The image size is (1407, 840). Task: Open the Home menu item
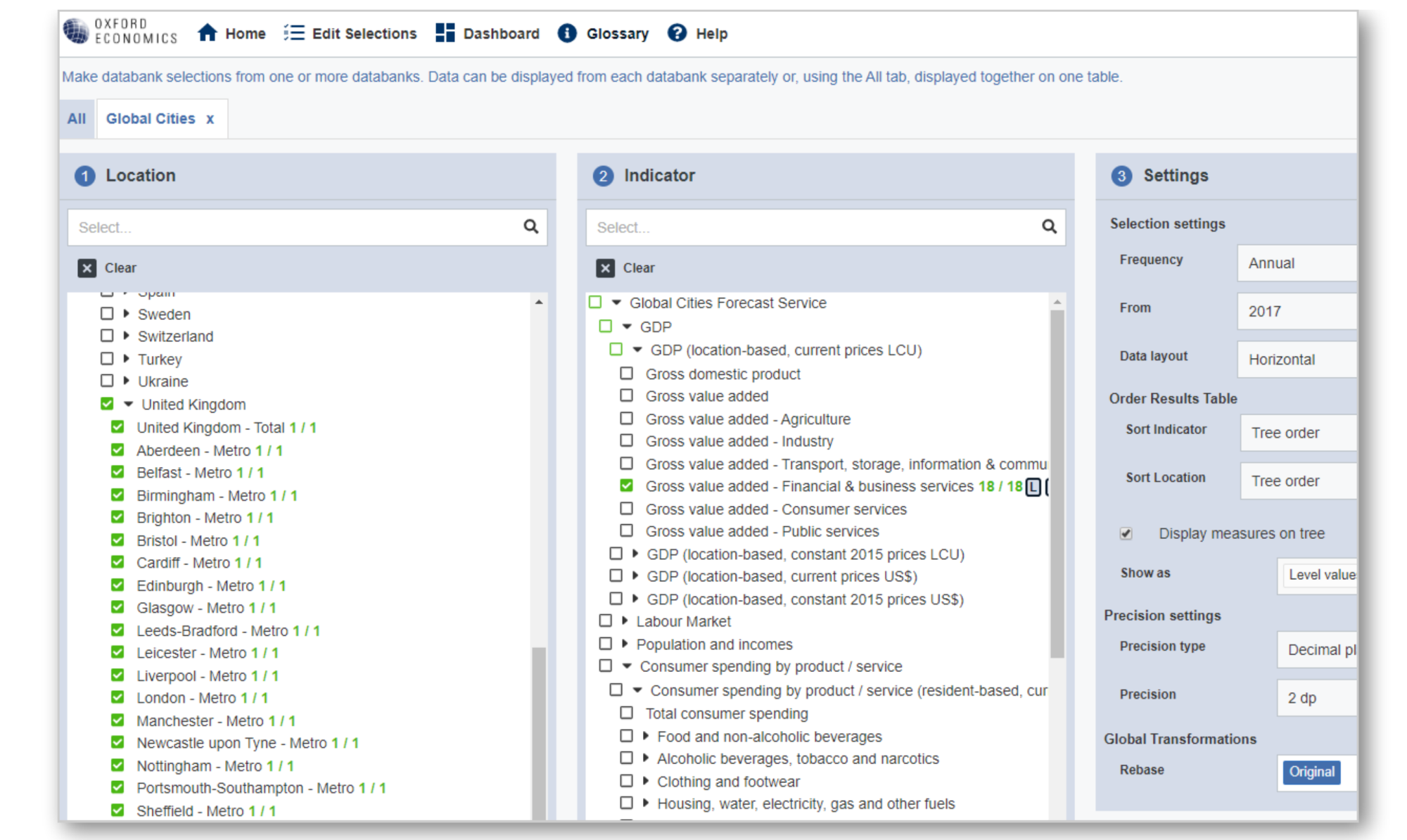pos(246,34)
